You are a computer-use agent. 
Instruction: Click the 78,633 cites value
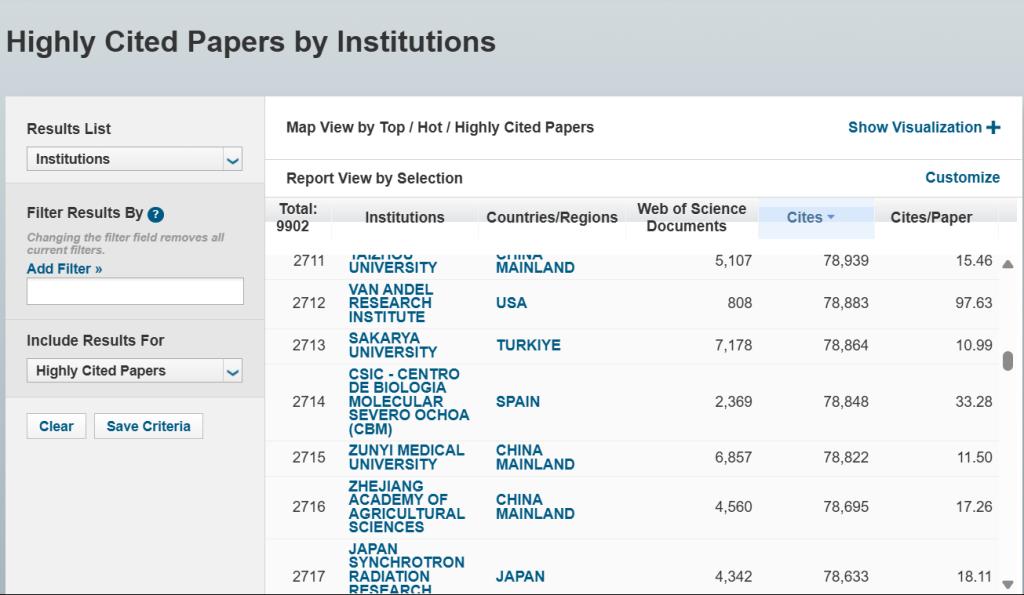[846, 576]
